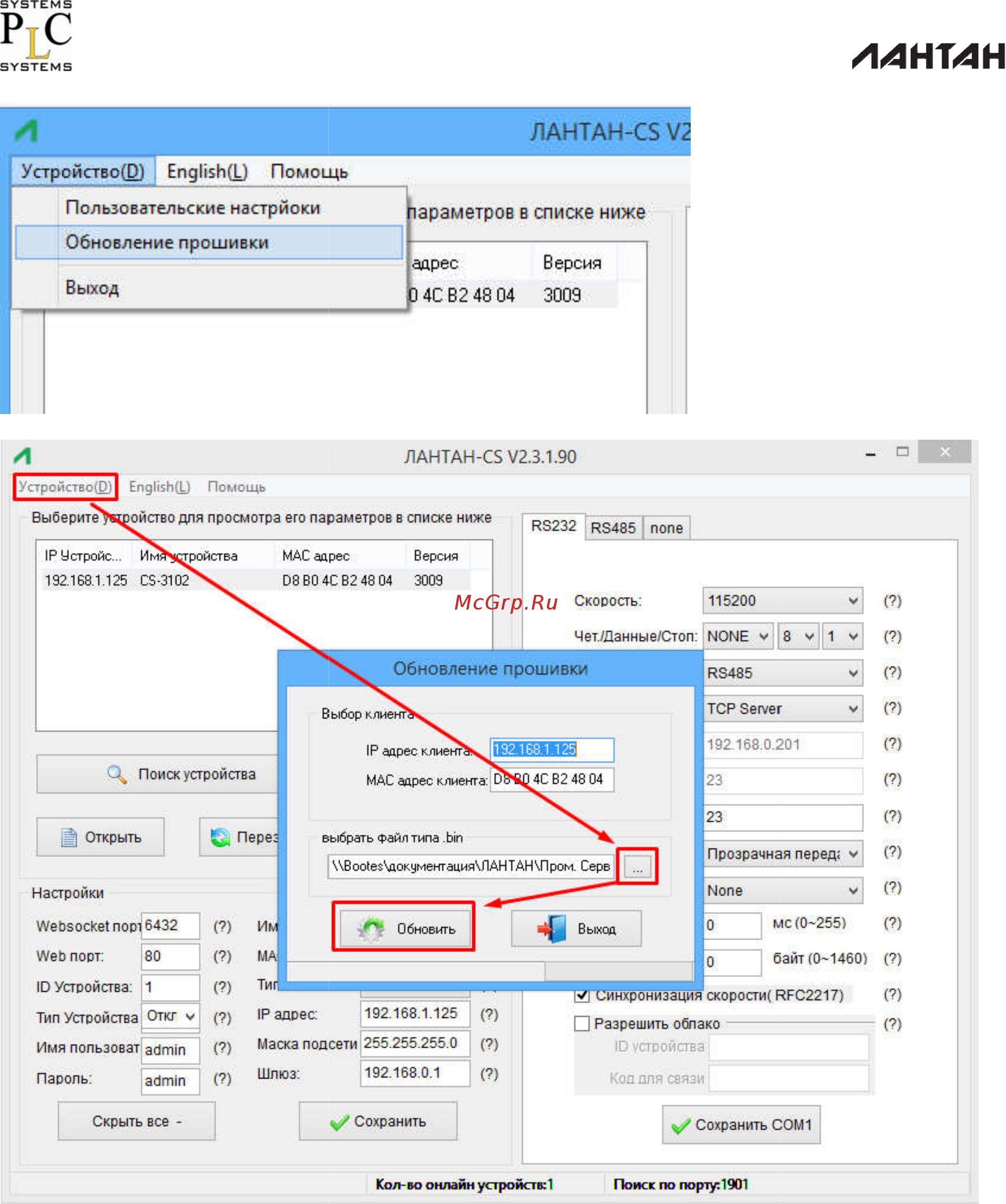Click the help (?) next to Web порт
This screenshot has width=1006, height=1204.
click(x=223, y=956)
